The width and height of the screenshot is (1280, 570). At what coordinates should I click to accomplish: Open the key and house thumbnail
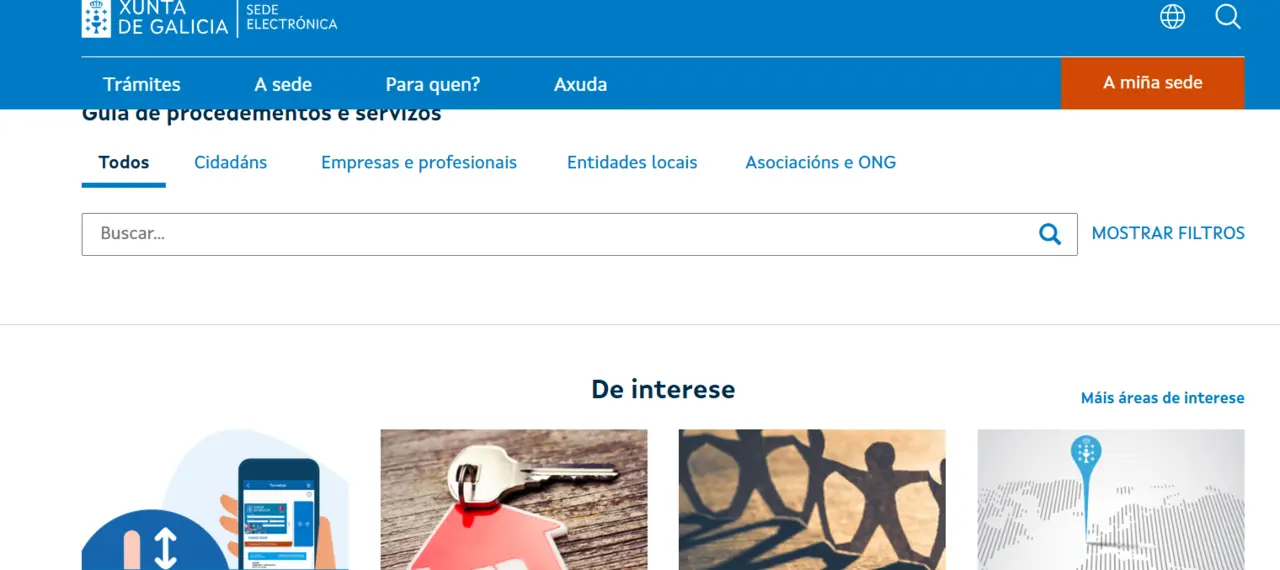click(514, 500)
